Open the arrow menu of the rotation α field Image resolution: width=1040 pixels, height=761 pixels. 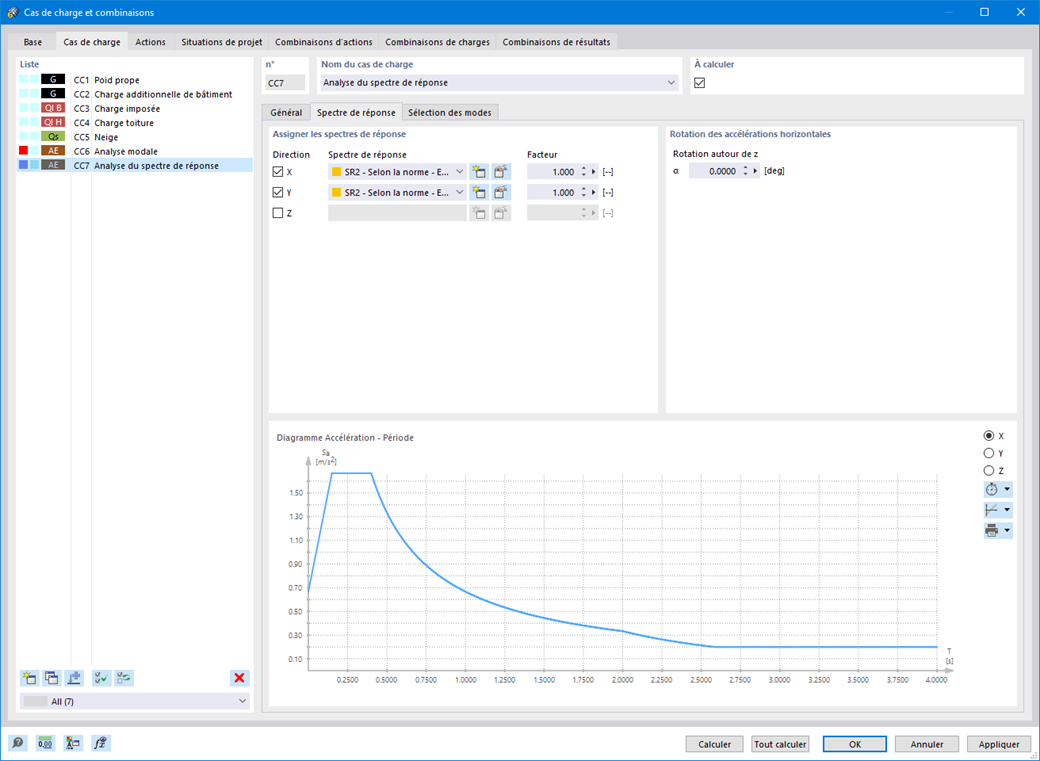tap(755, 171)
